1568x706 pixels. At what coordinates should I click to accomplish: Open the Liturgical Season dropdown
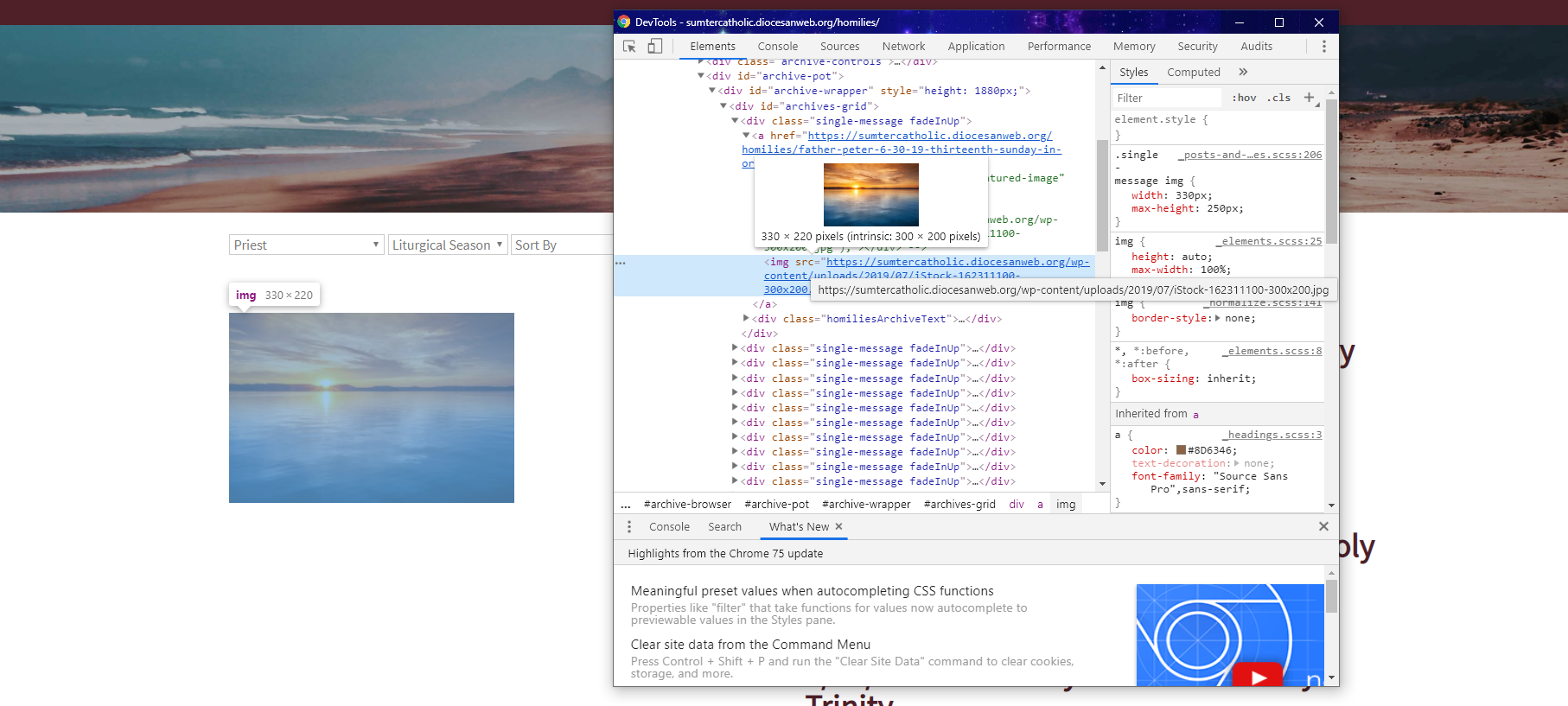(447, 245)
